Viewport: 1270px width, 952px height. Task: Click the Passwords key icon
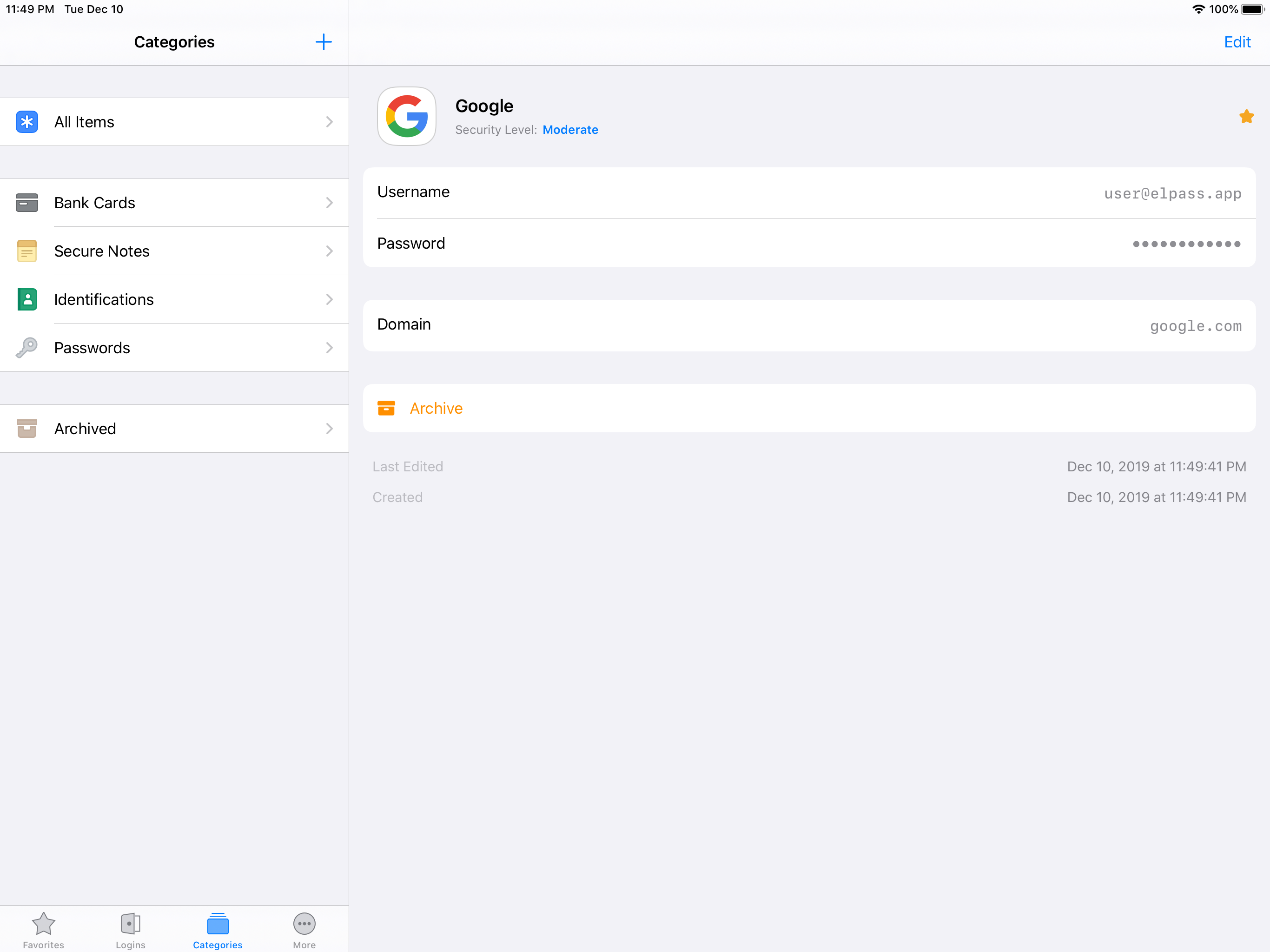click(x=27, y=347)
